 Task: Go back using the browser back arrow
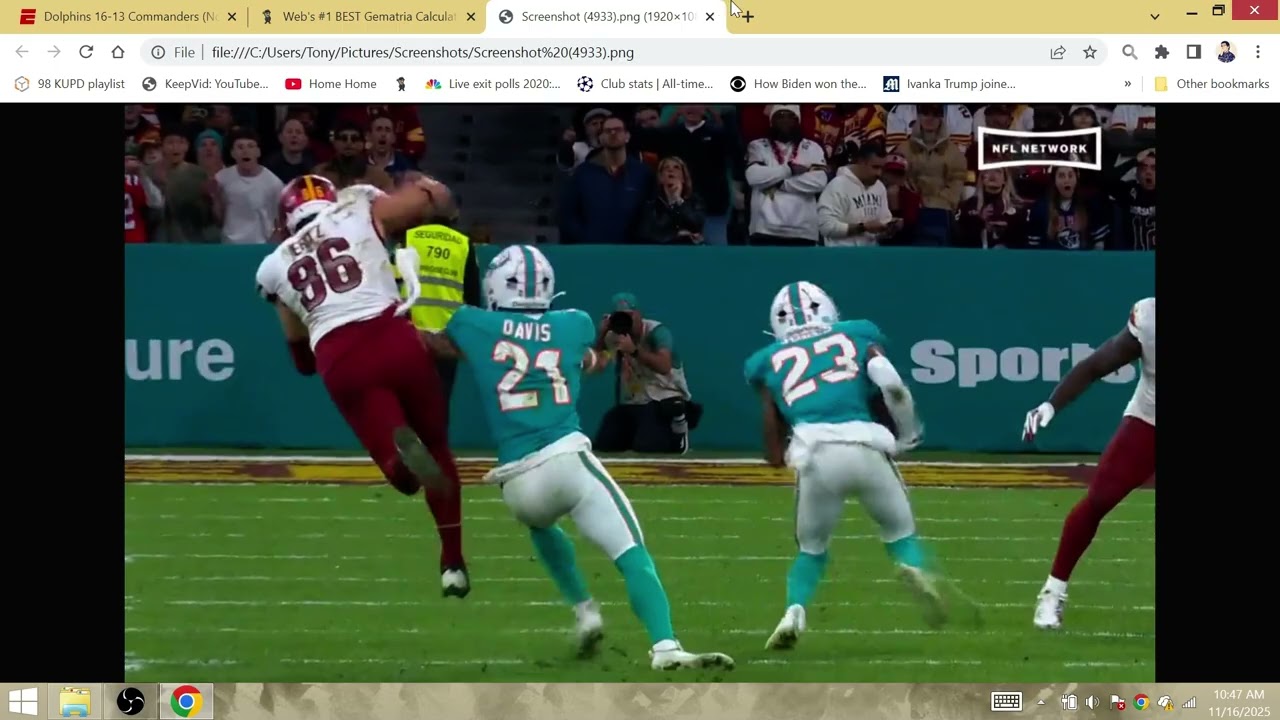tap(22, 52)
